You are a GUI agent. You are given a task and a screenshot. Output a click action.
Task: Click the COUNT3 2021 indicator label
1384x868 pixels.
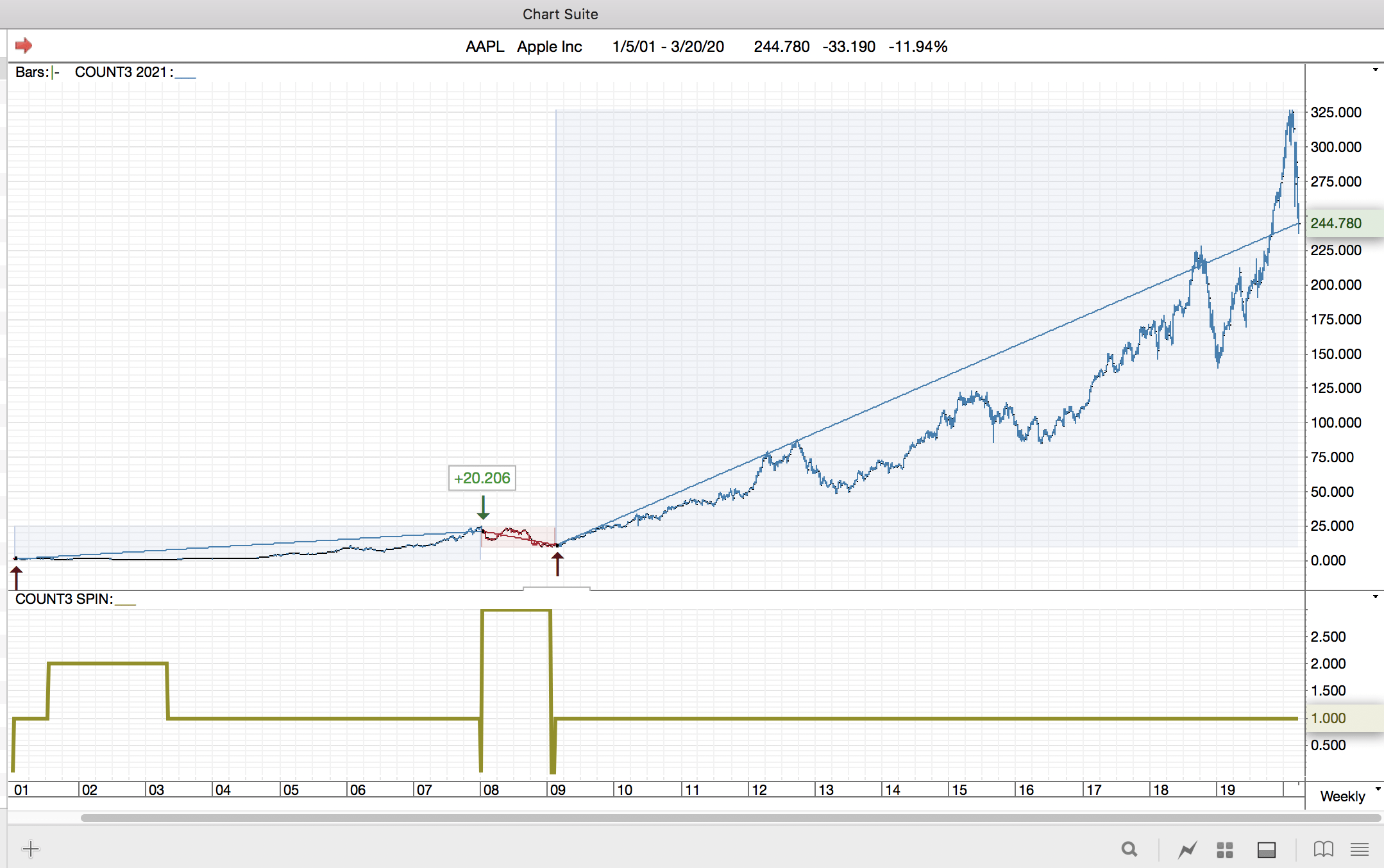[122, 72]
